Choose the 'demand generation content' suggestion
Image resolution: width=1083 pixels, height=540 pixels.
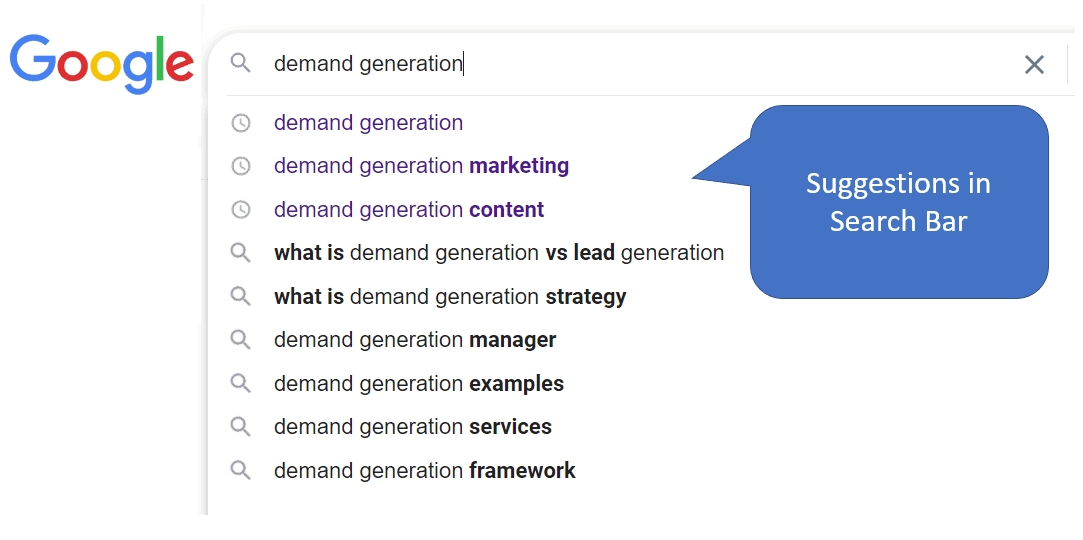(409, 210)
